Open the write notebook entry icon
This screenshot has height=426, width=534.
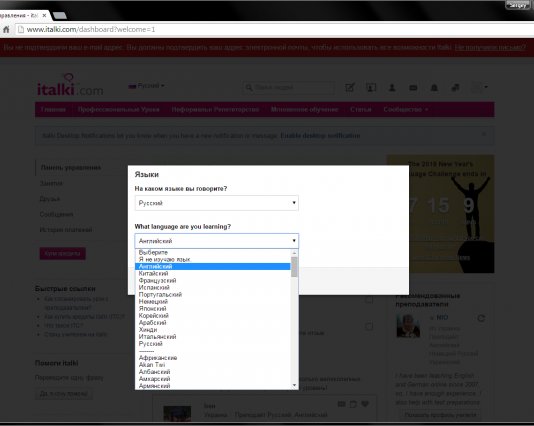click(350, 88)
